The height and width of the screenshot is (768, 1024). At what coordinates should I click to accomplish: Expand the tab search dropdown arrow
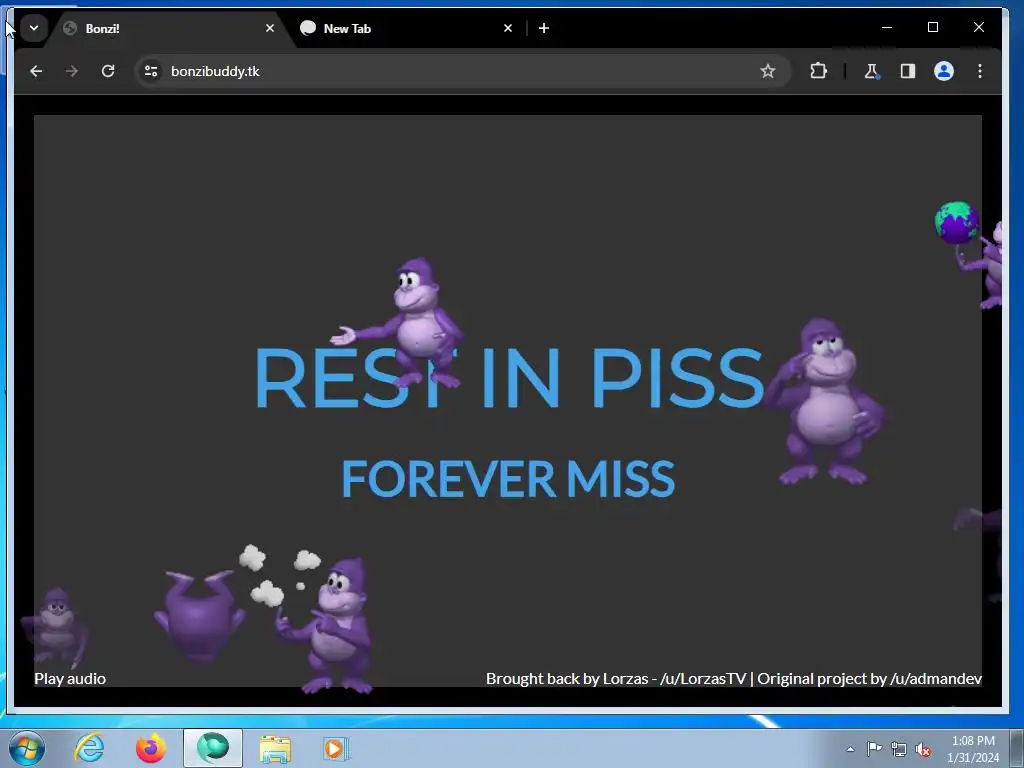(34, 28)
